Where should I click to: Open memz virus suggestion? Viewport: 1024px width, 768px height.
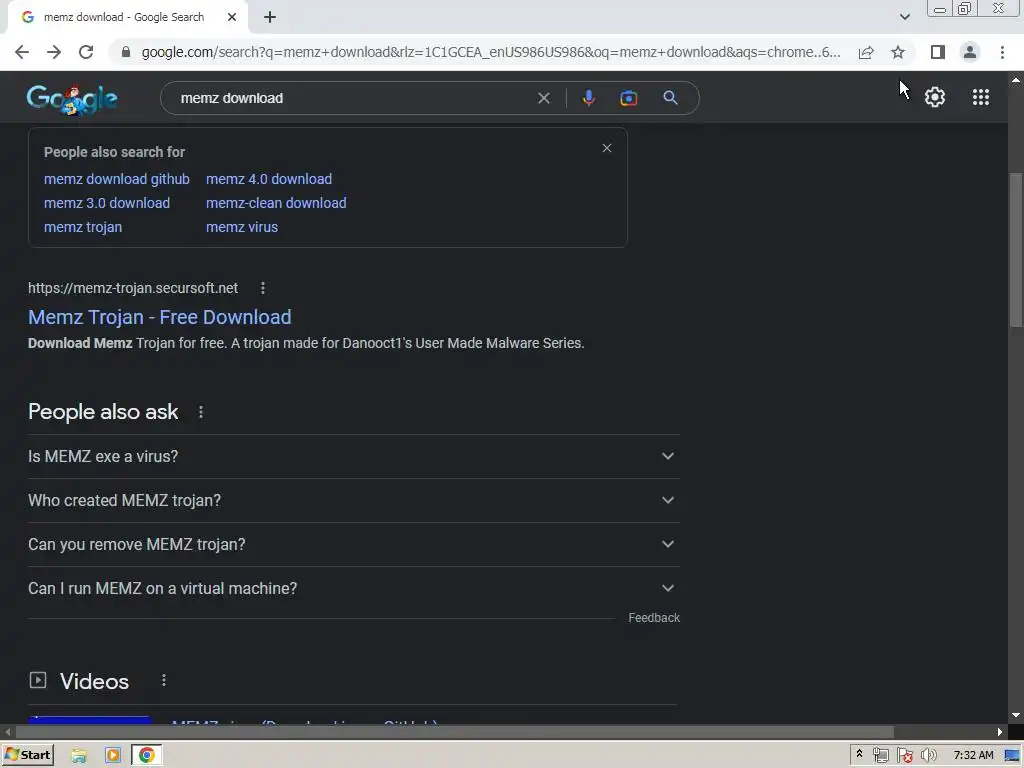tap(242, 227)
